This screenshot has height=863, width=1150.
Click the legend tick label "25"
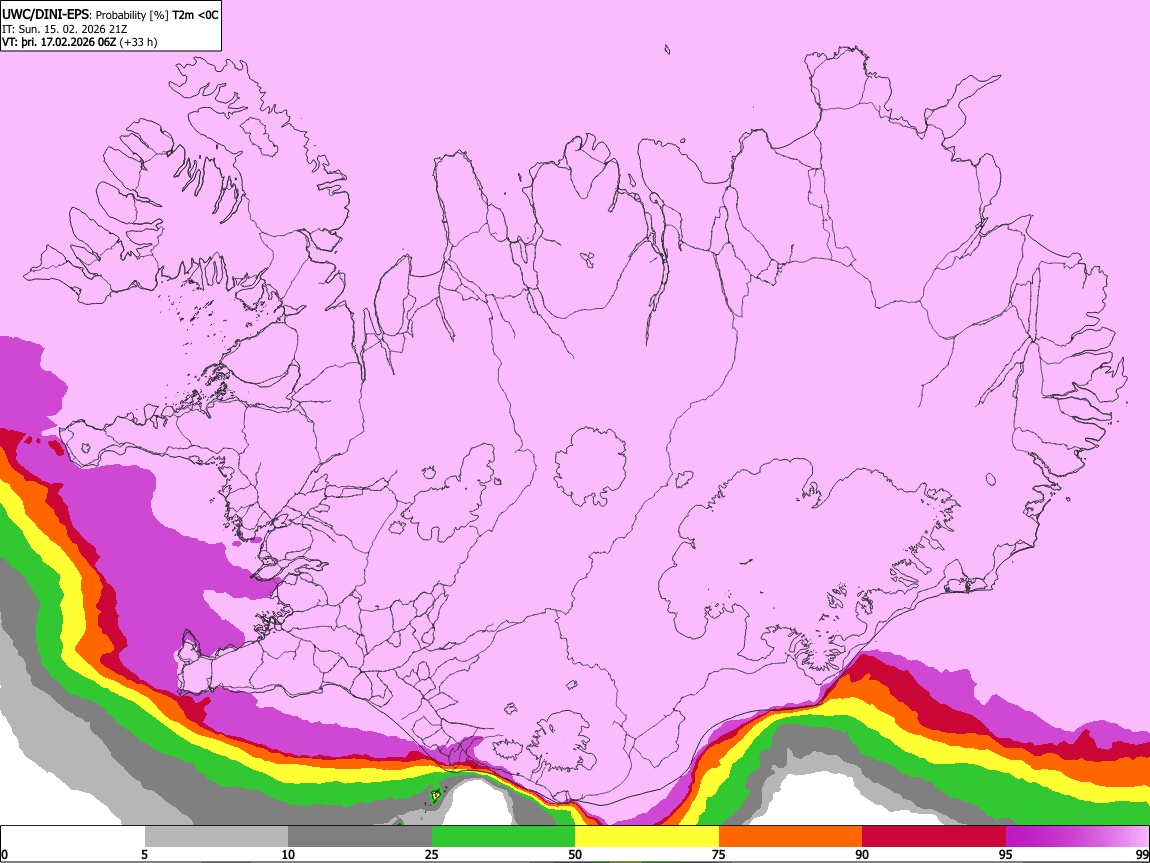[432, 855]
